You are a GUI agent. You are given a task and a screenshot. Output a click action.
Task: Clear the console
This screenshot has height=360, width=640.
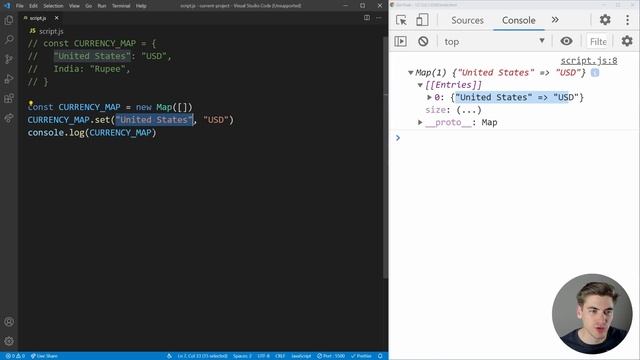click(423, 41)
